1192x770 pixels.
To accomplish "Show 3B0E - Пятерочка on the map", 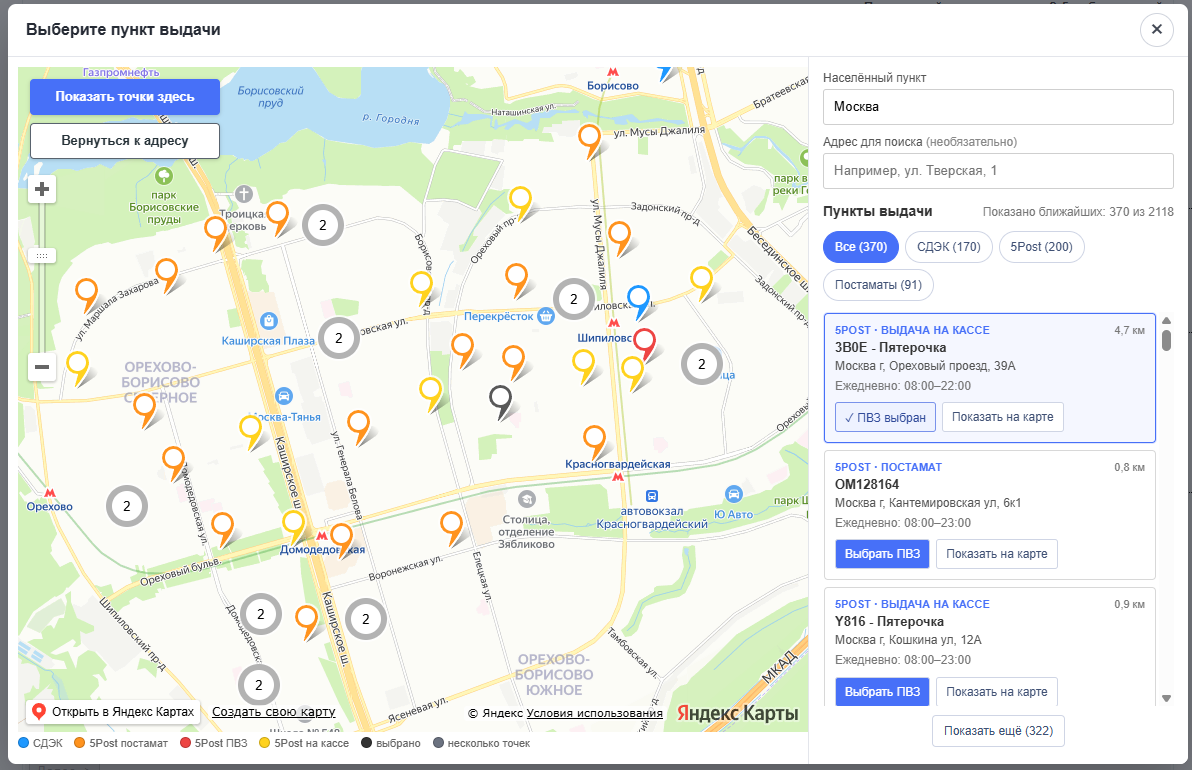I will point(1003,417).
